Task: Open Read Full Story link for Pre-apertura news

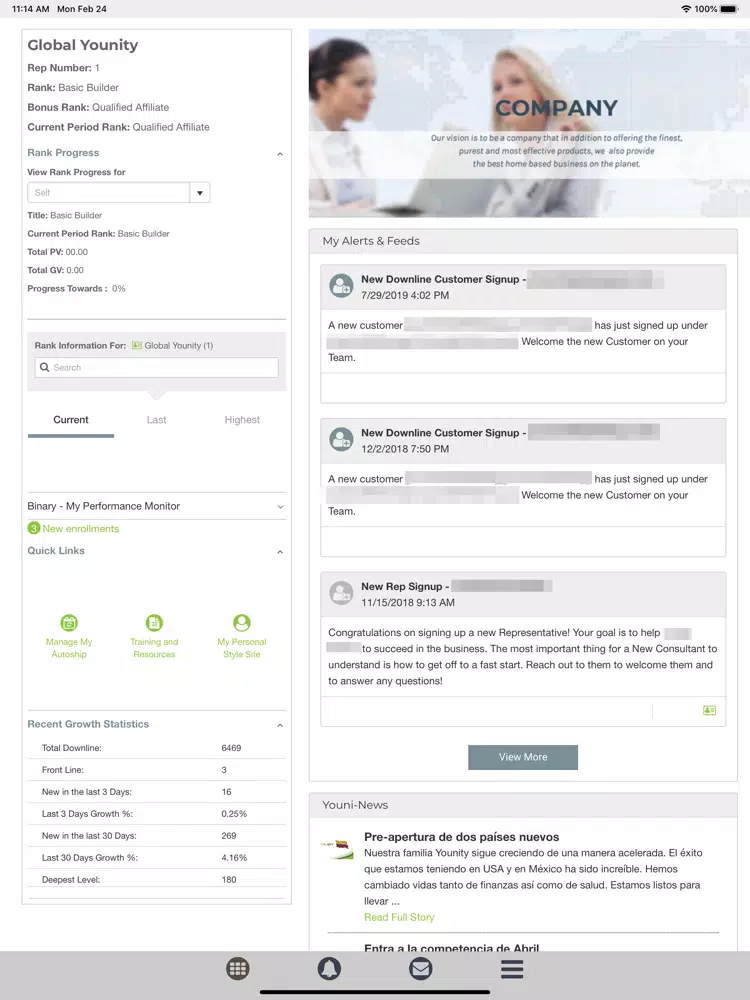Action: [x=399, y=917]
